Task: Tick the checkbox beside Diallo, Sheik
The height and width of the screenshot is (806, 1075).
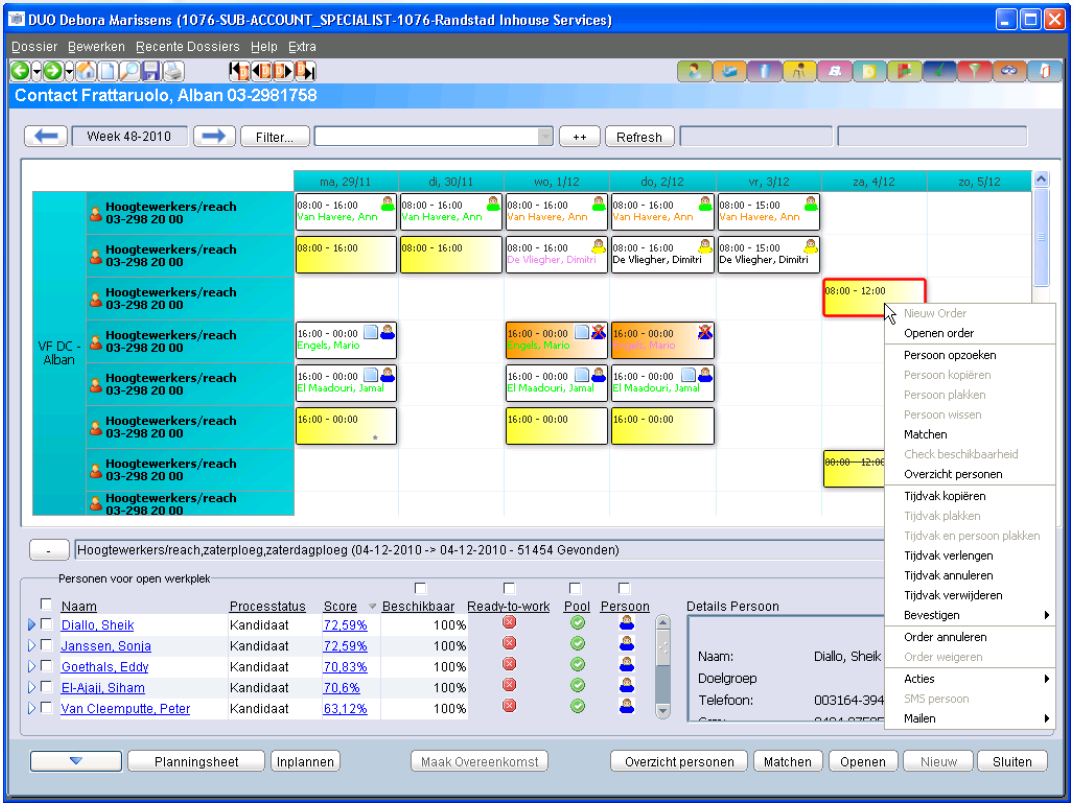Action: coord(46,625)
